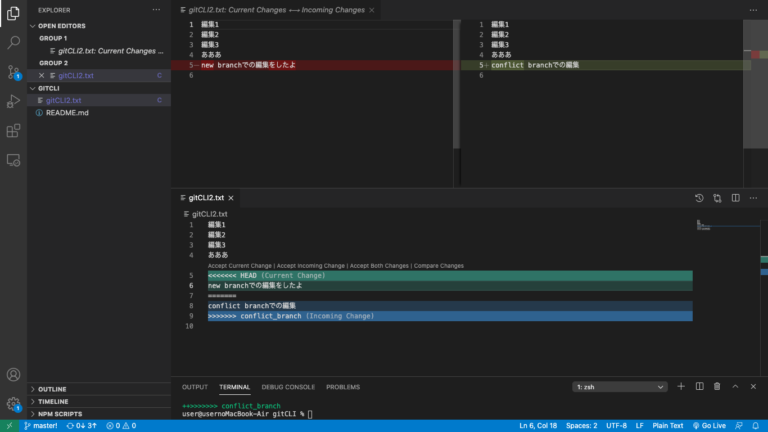Viewport: 768px width, 432px height.
Task: Click the diff editor left pane scrollbar
Action: pos(456,84)
